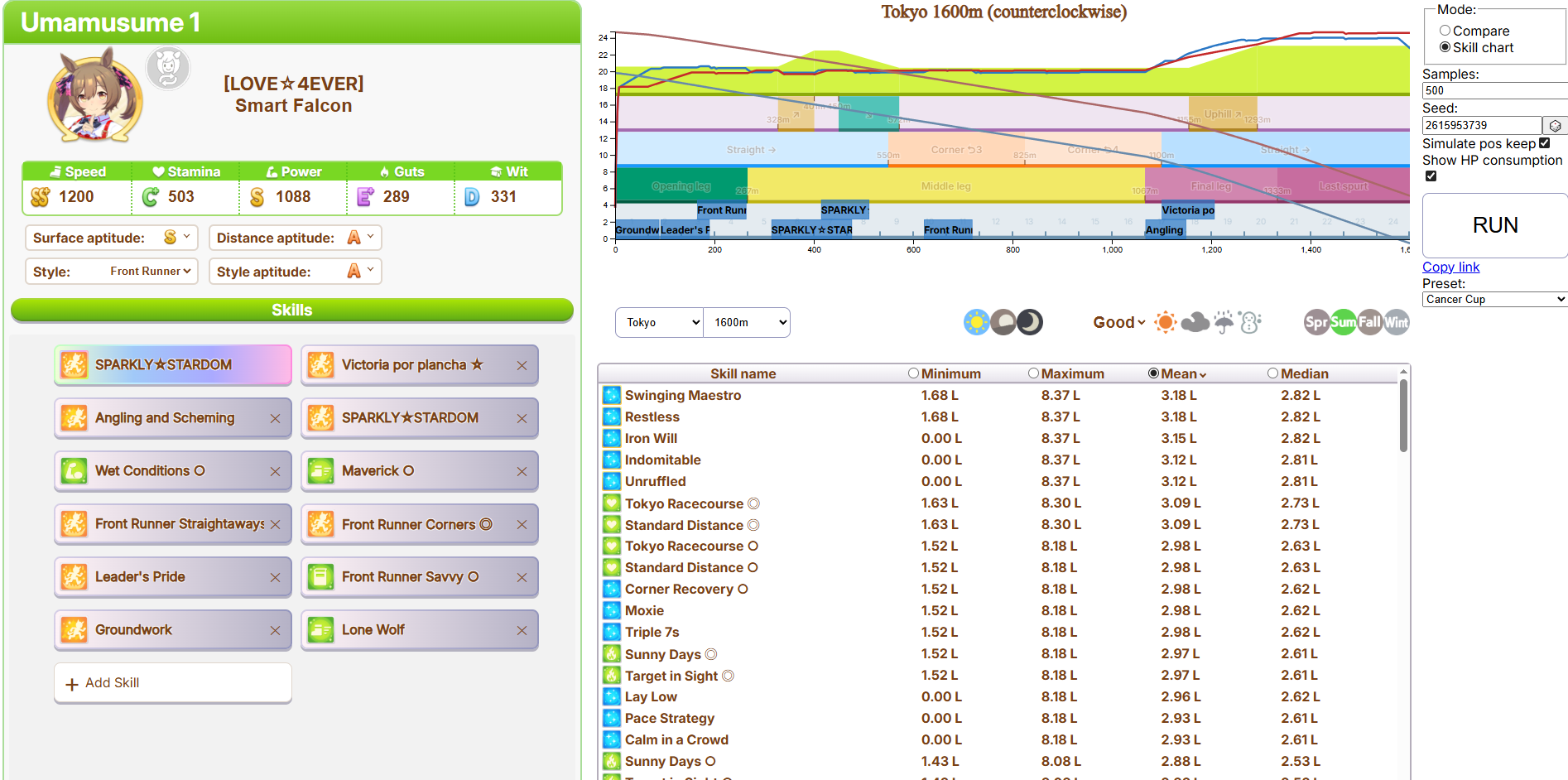The width and height of the screenshot is (1568, 780).
Task: Open the Style dropdown set to Front Runner
Action: point(150,272)
